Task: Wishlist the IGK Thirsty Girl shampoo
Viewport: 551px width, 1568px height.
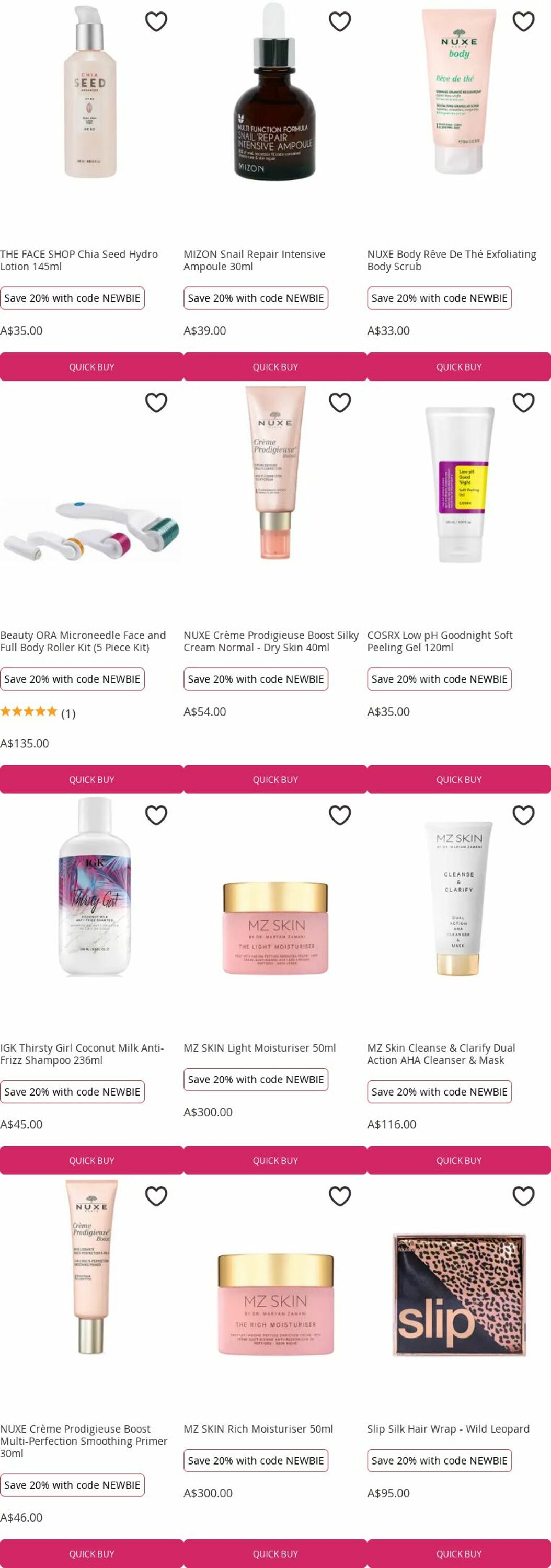Action: [x=156, y=815]
